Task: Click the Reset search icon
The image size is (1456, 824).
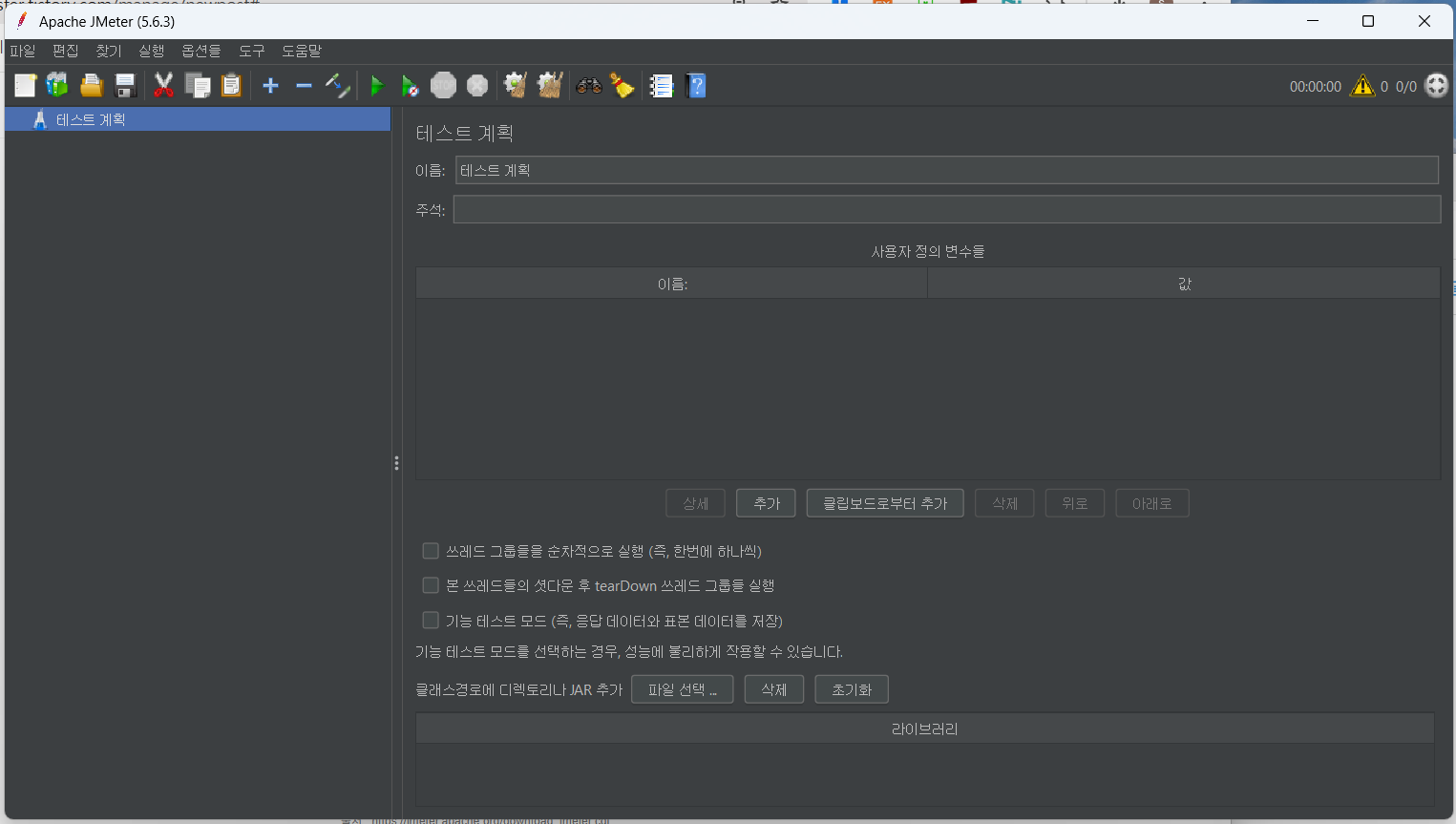Action: tap(622, 86)
